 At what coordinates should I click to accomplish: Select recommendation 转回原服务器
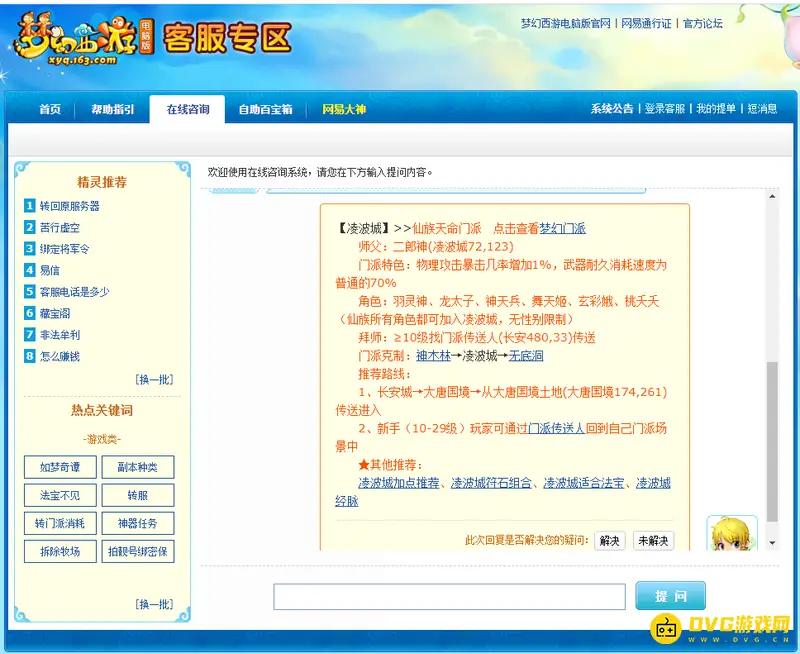pos(69,206)
